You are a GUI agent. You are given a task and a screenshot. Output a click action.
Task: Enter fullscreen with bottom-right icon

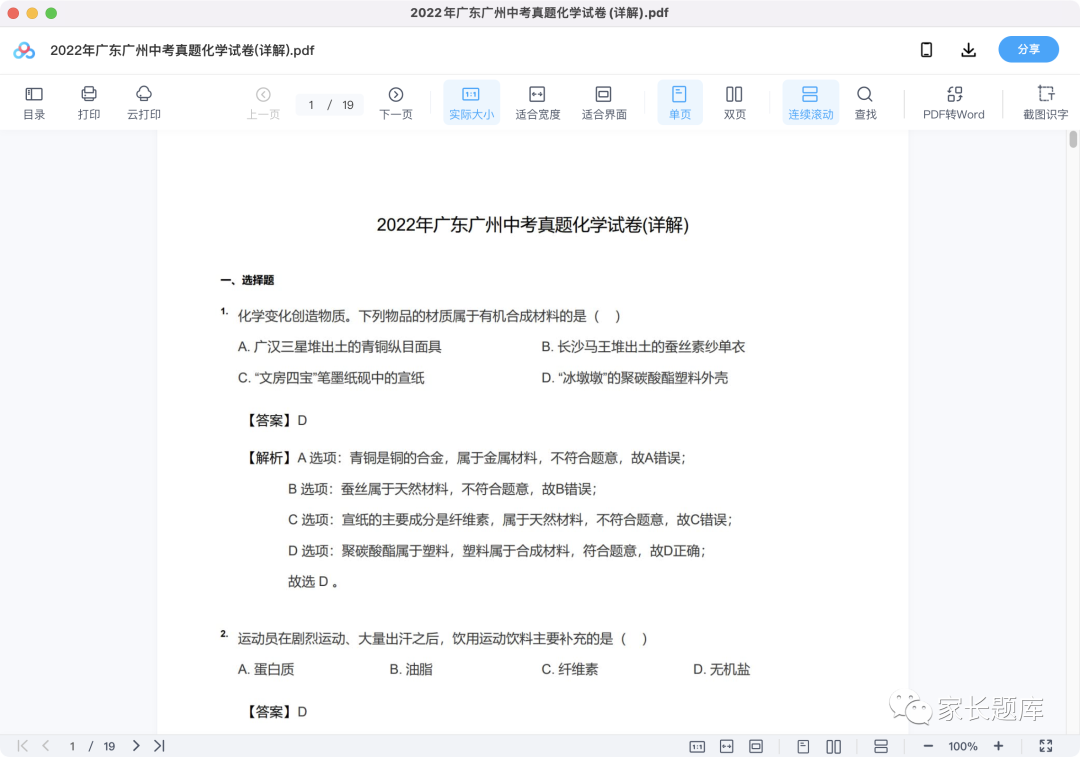point(1046,746)
